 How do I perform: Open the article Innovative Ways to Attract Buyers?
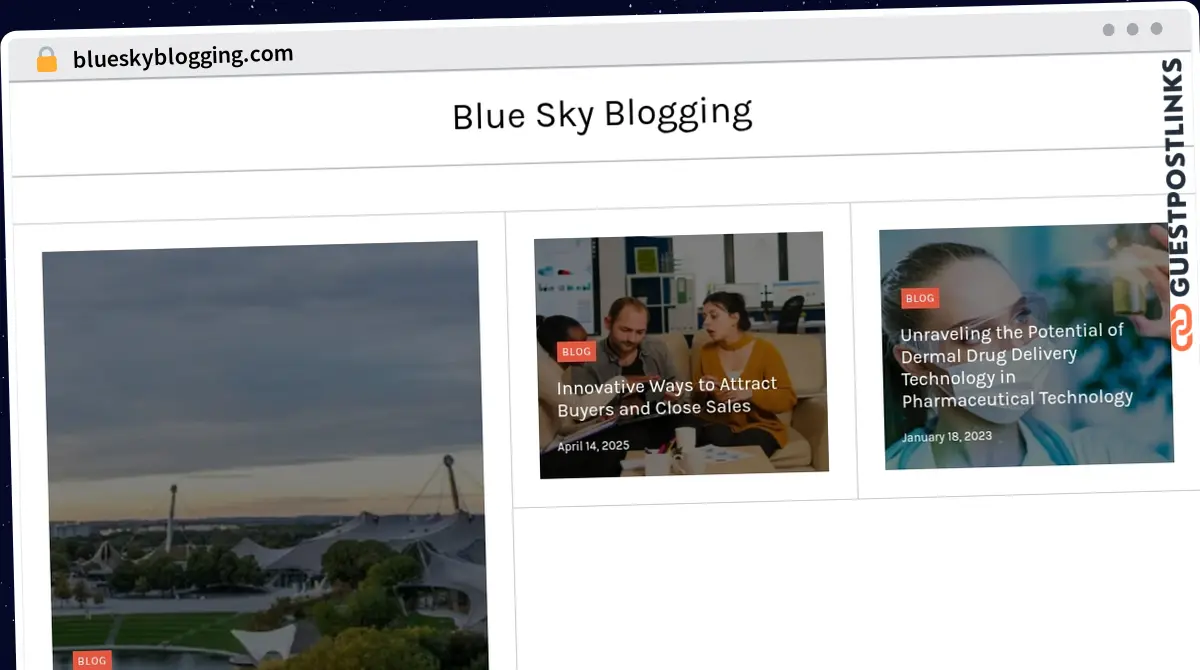667,397
